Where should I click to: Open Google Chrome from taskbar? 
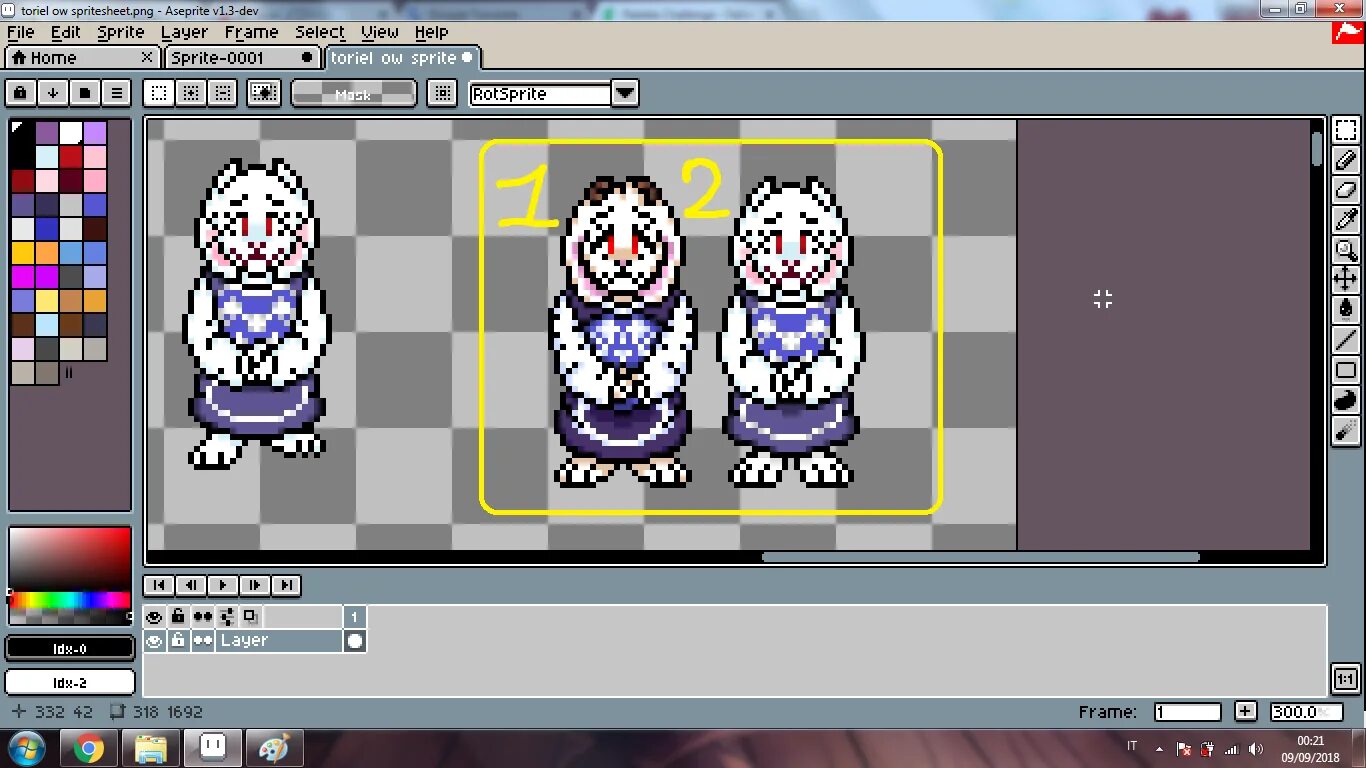[88, 748]
